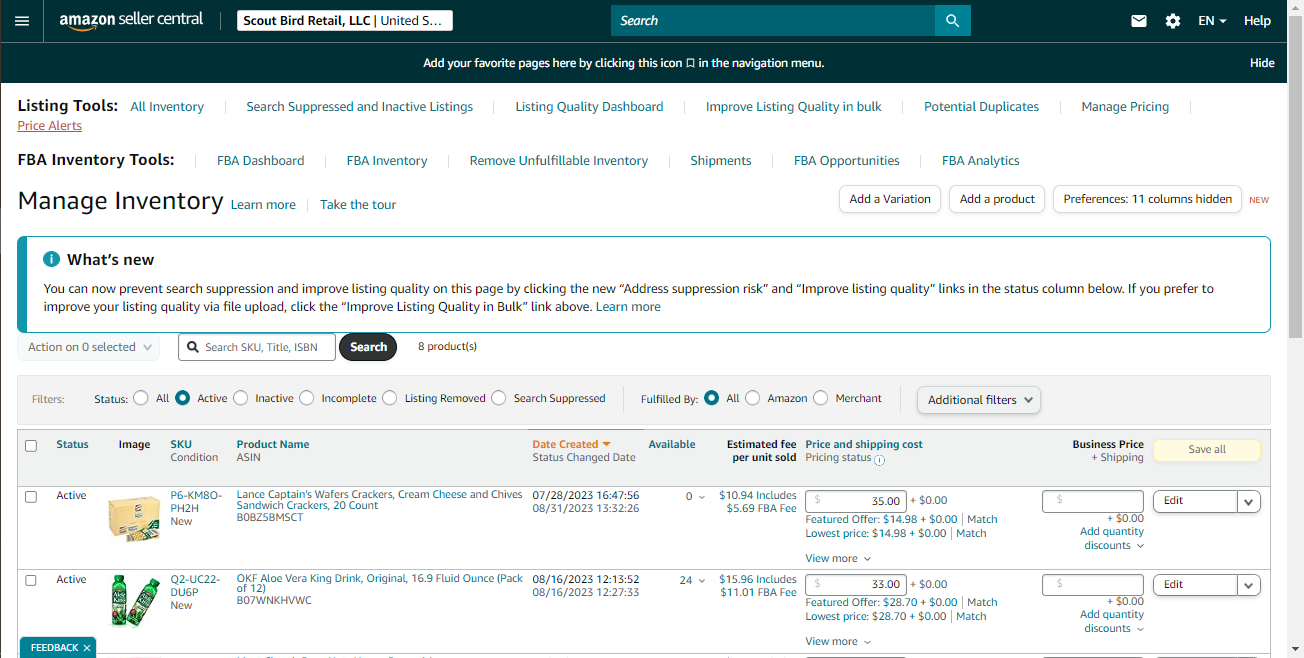1304x658 pixels.
Task: Open FBA Dashboard
Action: tap(261, 161)
